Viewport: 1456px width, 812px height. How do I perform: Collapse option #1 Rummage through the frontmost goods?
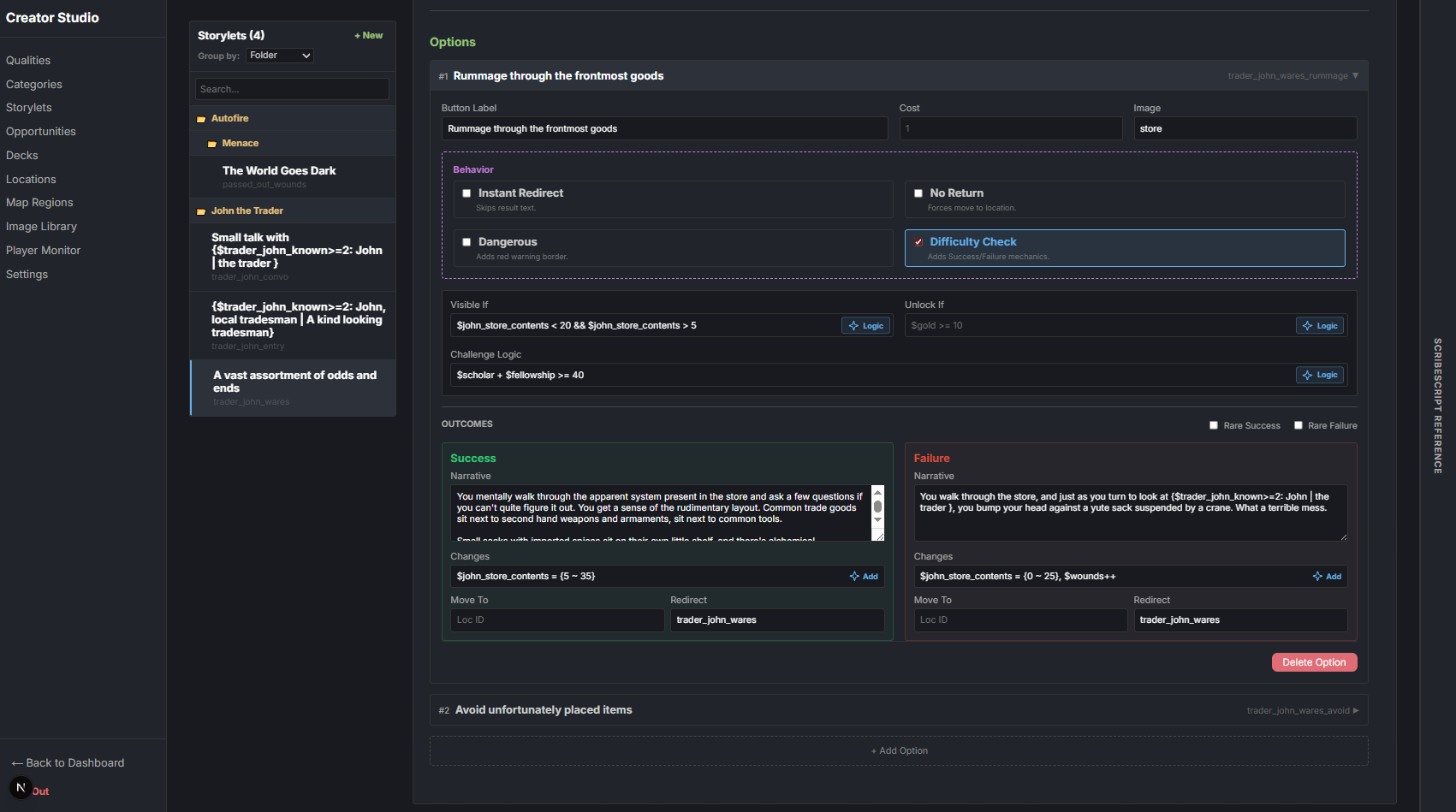[1355, 76]
